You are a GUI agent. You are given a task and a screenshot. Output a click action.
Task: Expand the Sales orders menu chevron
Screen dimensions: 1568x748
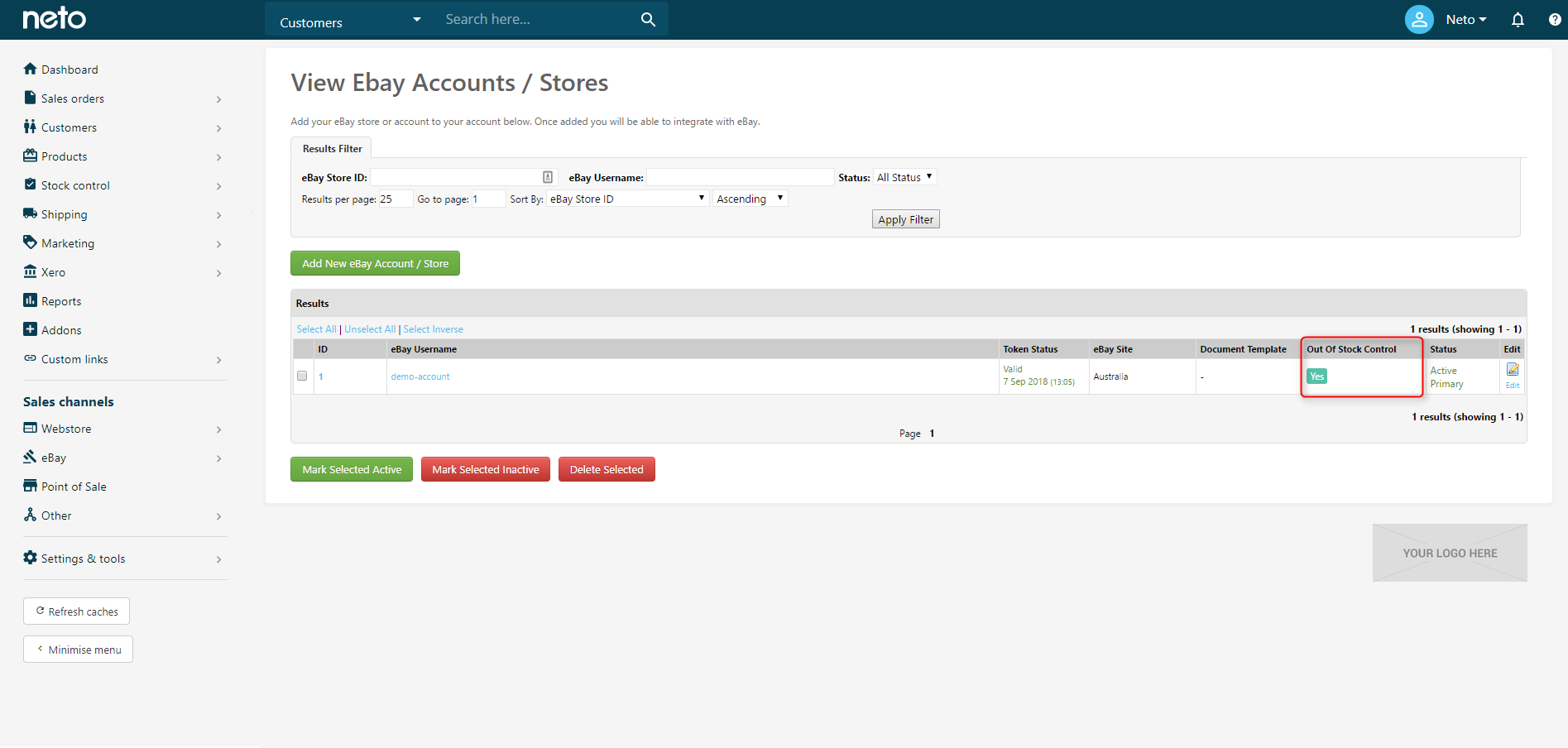point(218,99)
